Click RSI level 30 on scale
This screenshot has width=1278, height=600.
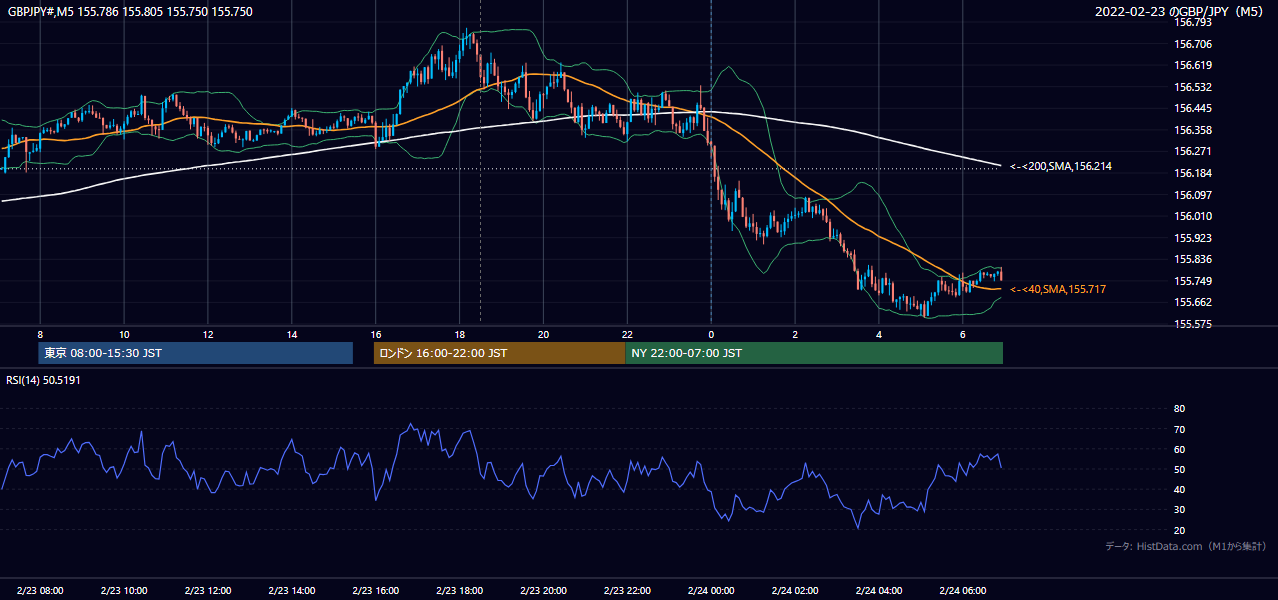click(1179, 510)
